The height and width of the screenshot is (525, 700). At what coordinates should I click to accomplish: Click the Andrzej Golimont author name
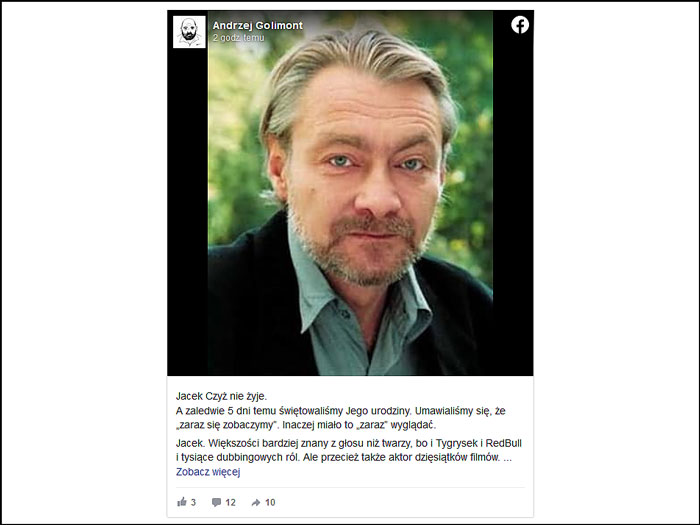pyautogui.click(x=258, y=25)
